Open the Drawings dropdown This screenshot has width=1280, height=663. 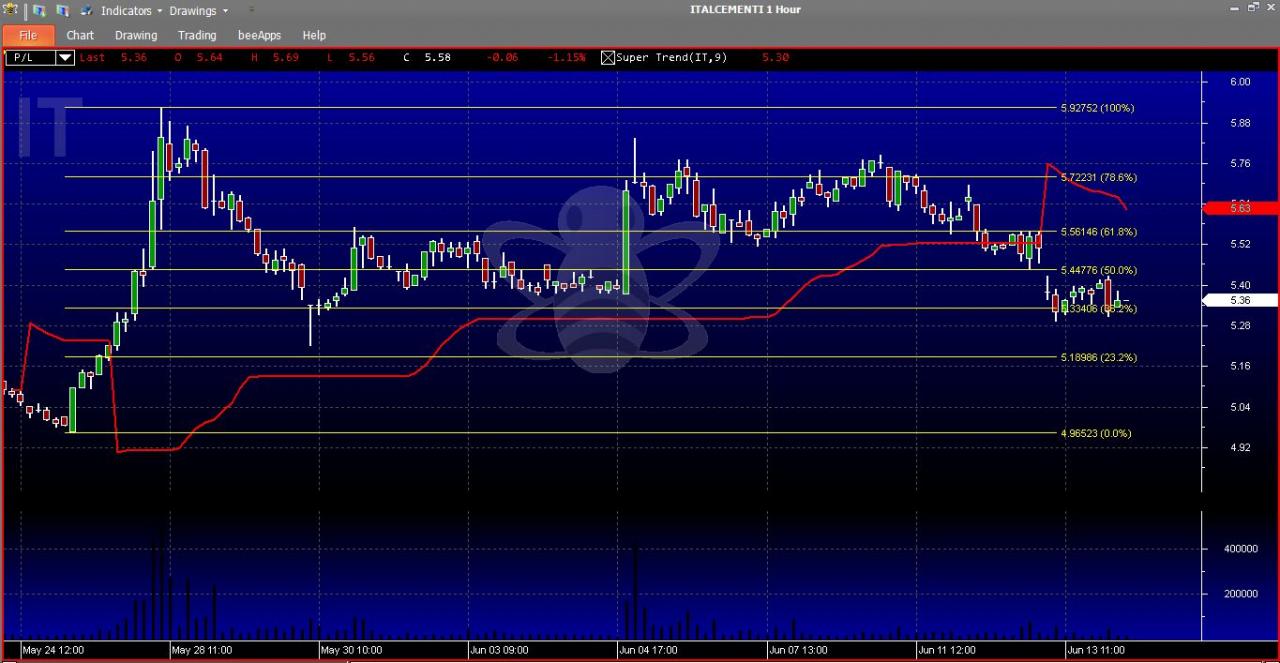point(198,11)
